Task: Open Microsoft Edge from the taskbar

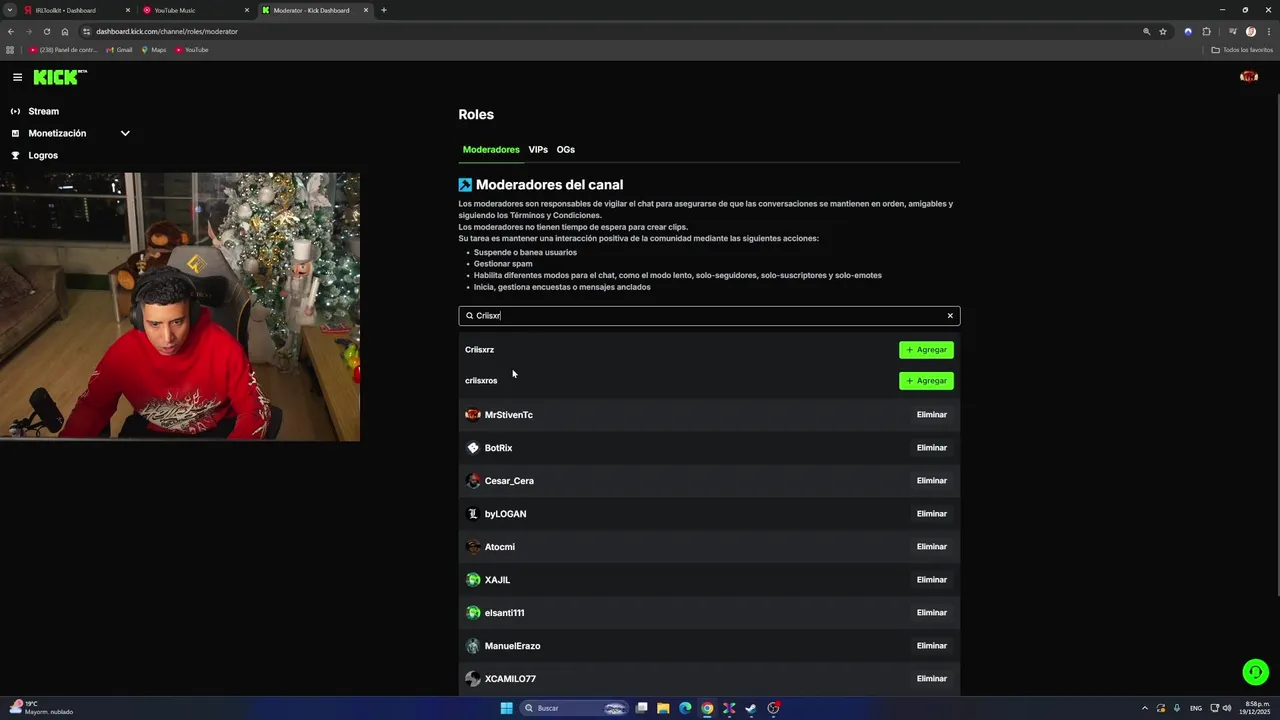Action: [685, 708]
